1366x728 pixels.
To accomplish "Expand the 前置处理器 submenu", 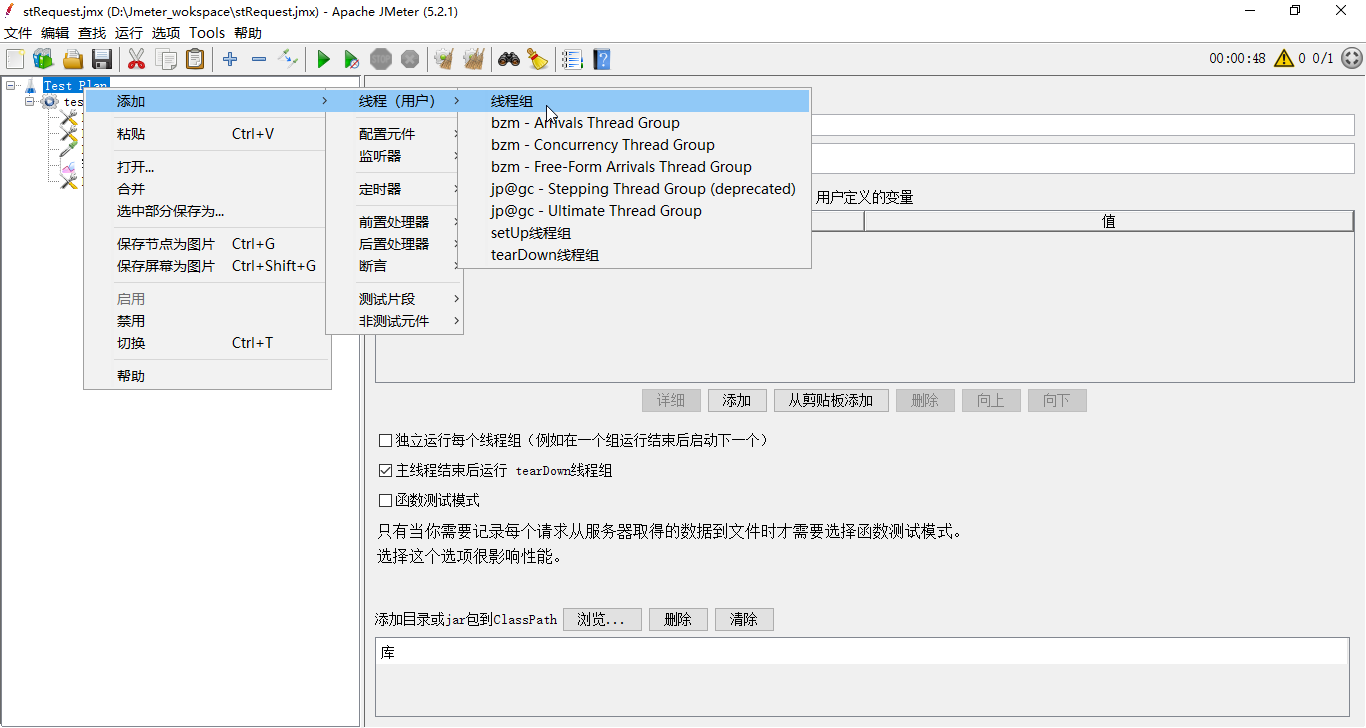I will pos(394,222).
